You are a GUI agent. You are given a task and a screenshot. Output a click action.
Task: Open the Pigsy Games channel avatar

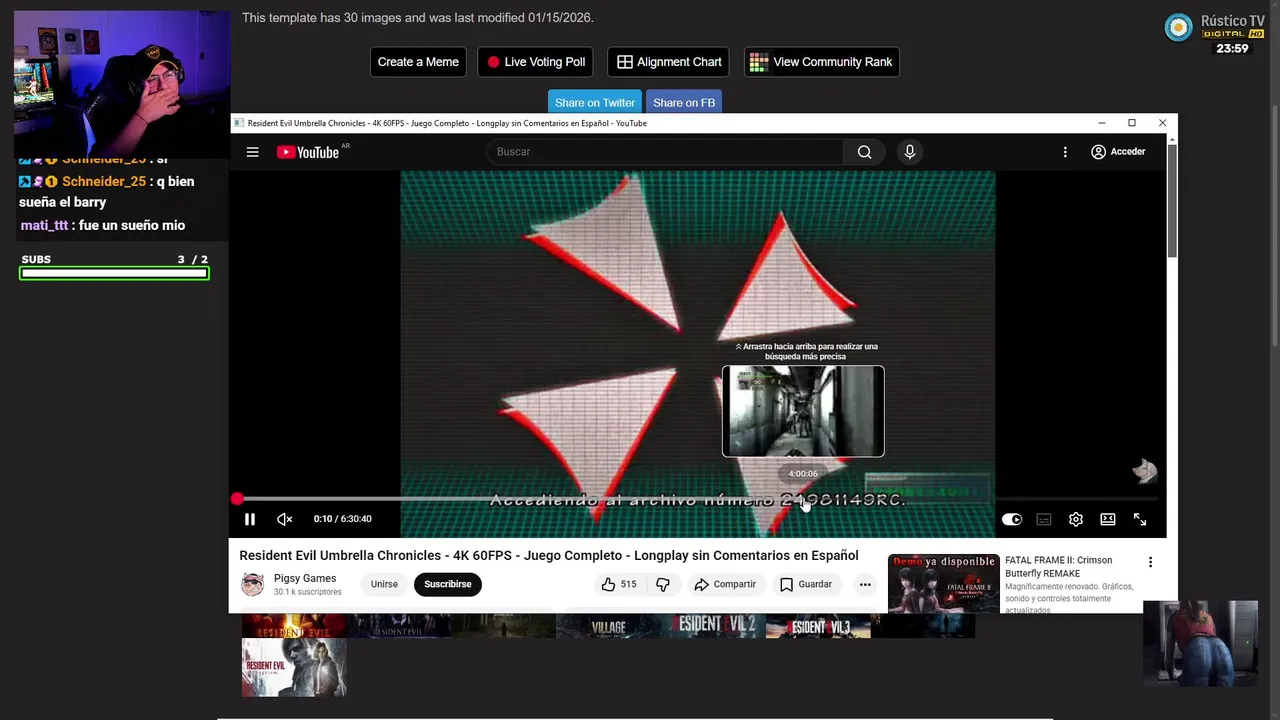253,584
